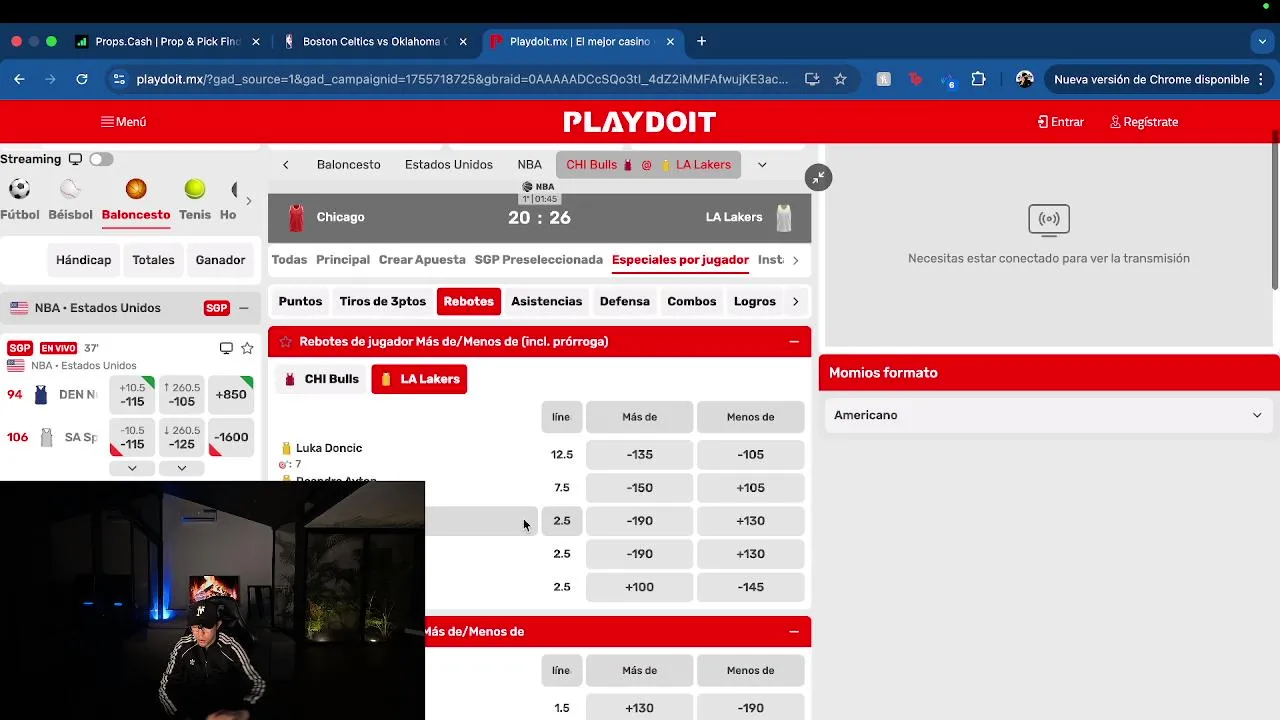Image resolution: width=1280 pixels, height=720 pixels.
Task: Open the hamburger Menú icon
Action: pyautogui.click(x=107, y=122)
